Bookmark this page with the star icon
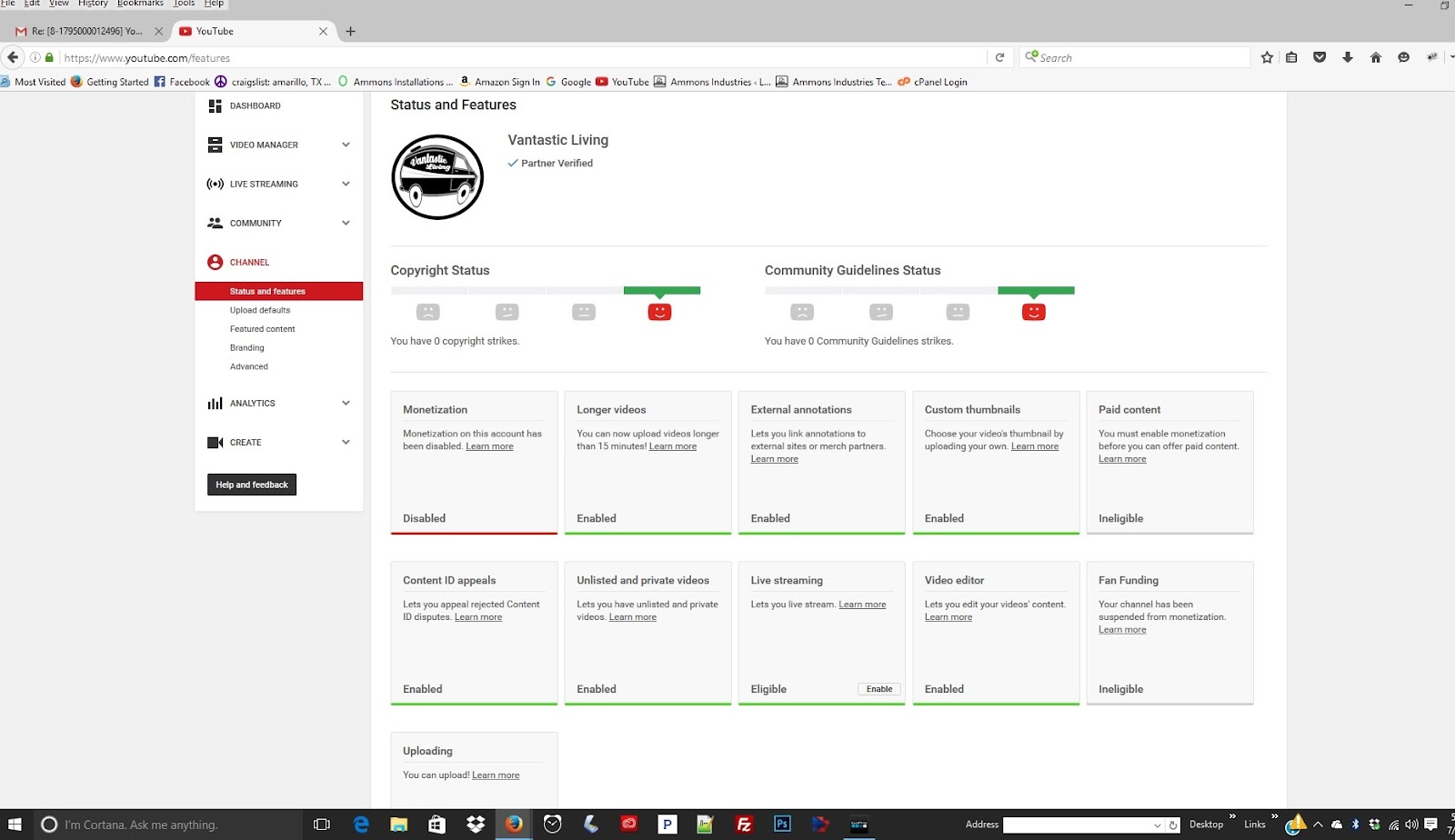 tap(1267, 57)
